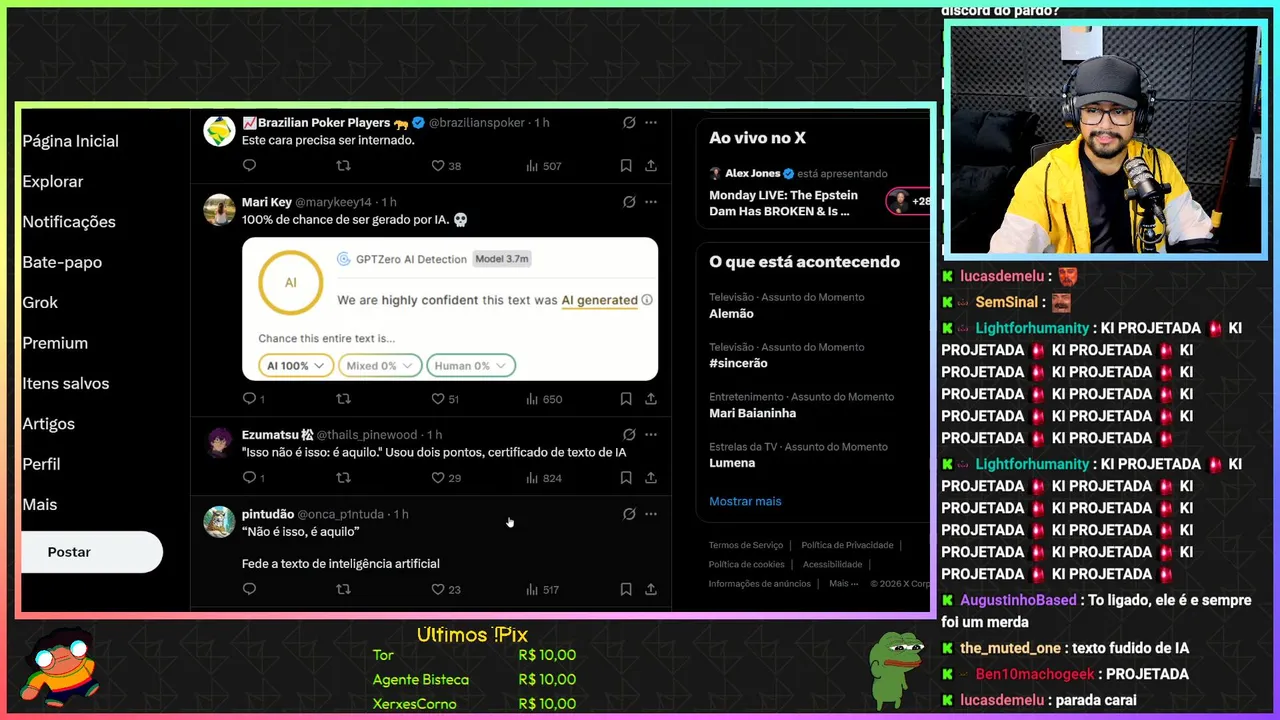Screen dimensions: 1280x720
Task: Bookmark the Brazilian Poker Players post
Action: click(x=626, y=166)
